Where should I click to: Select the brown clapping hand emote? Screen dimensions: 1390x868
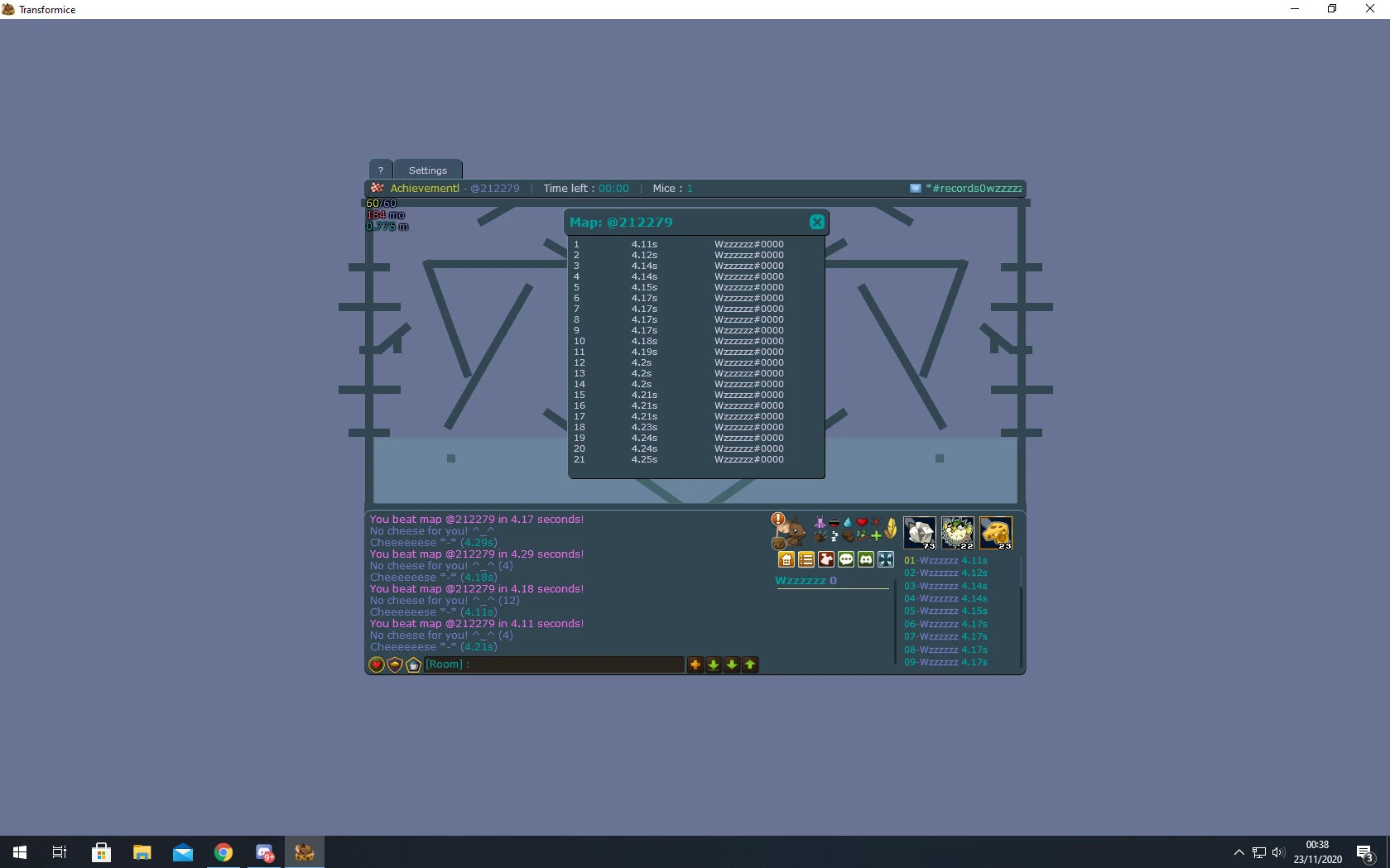[x=820, y=536]
